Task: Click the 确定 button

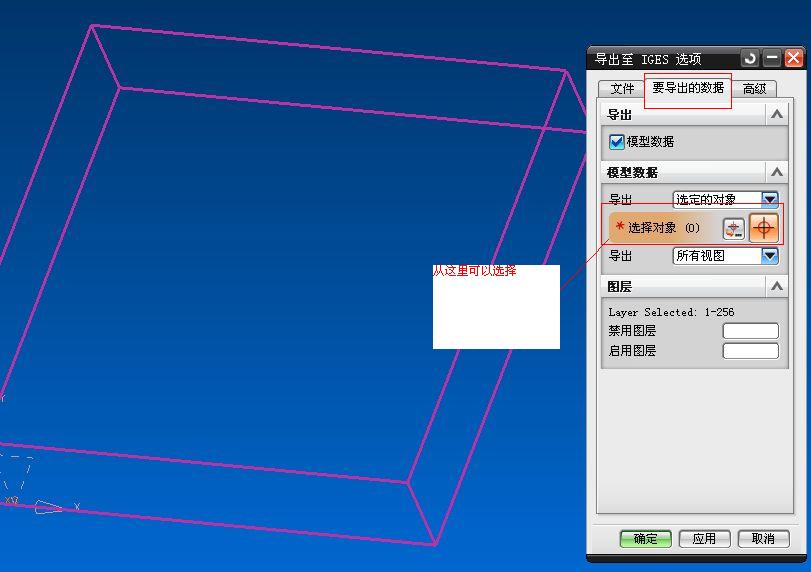Action: 645,539
